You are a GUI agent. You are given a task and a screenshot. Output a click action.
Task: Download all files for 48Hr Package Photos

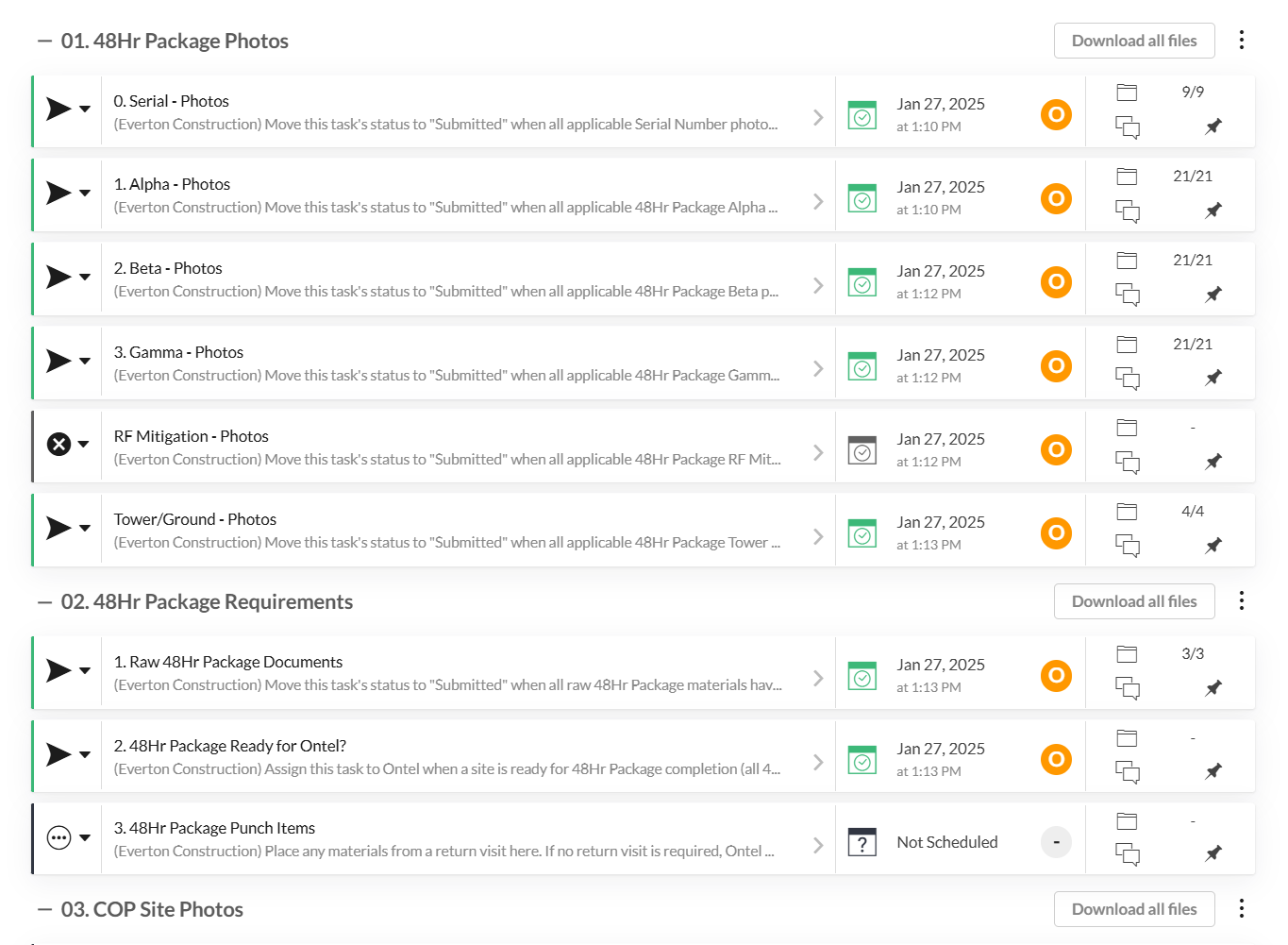[x=1133, y=41]
